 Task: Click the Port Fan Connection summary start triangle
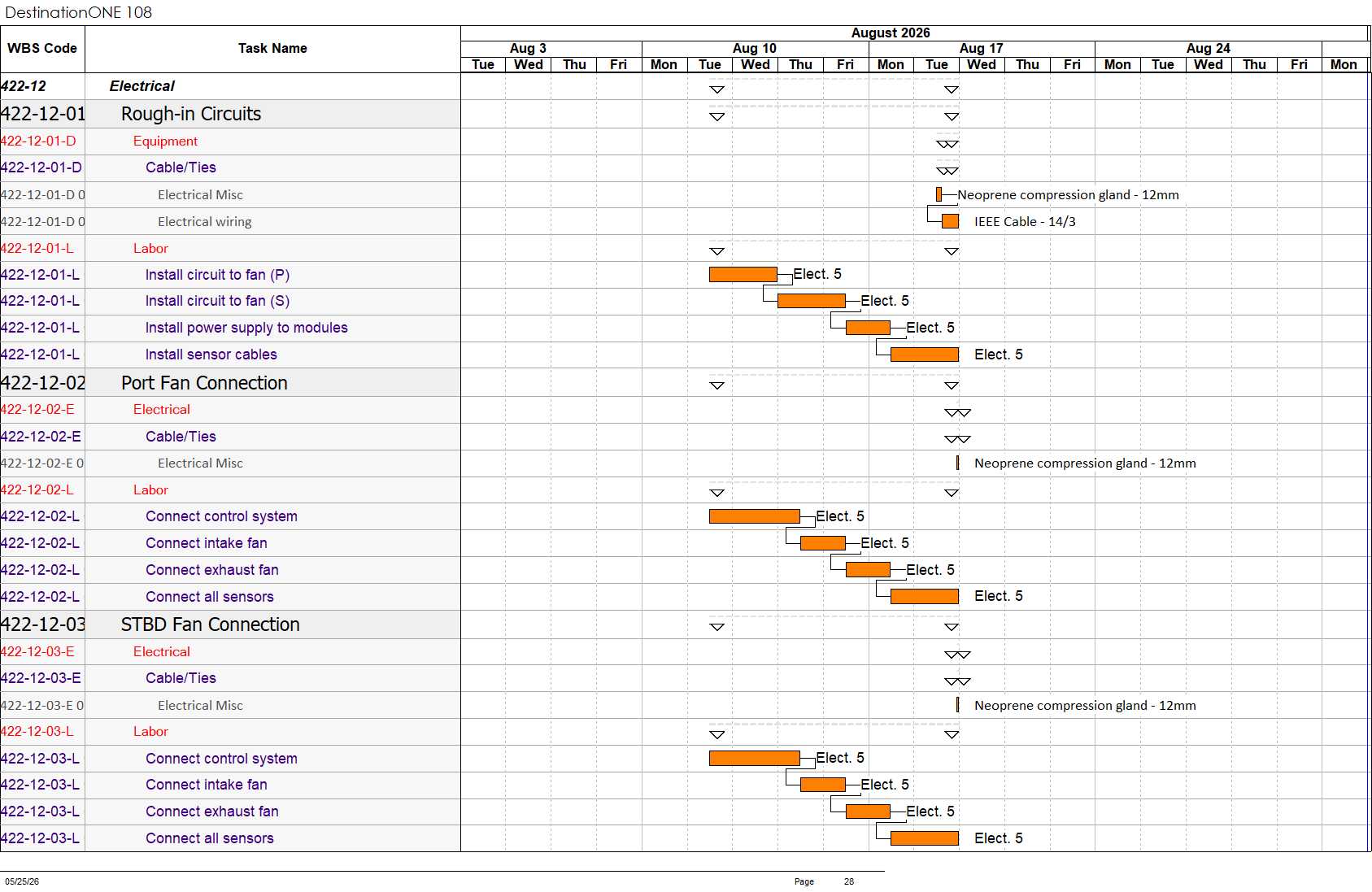point(716,385)
